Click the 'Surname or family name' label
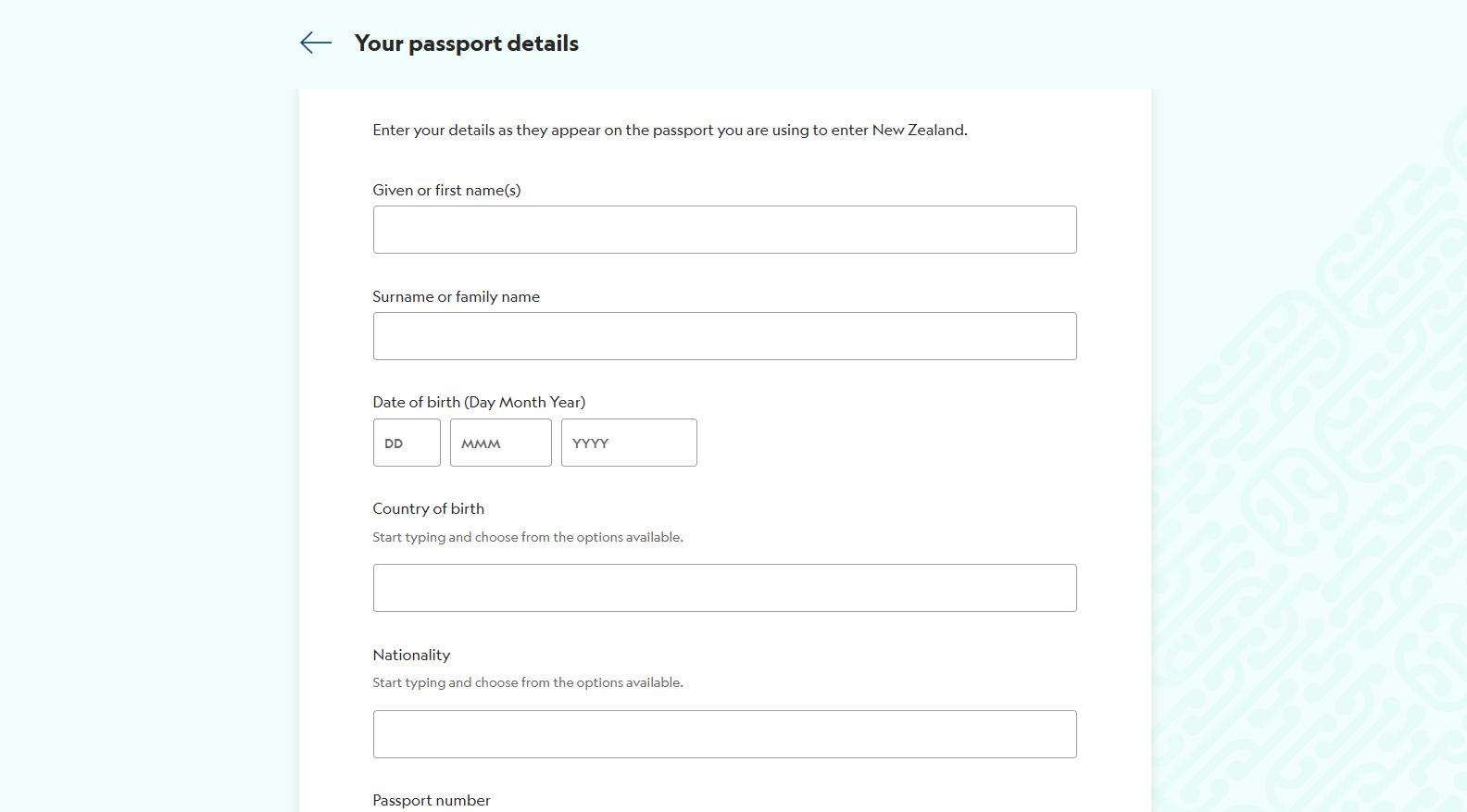 (456, 296)
